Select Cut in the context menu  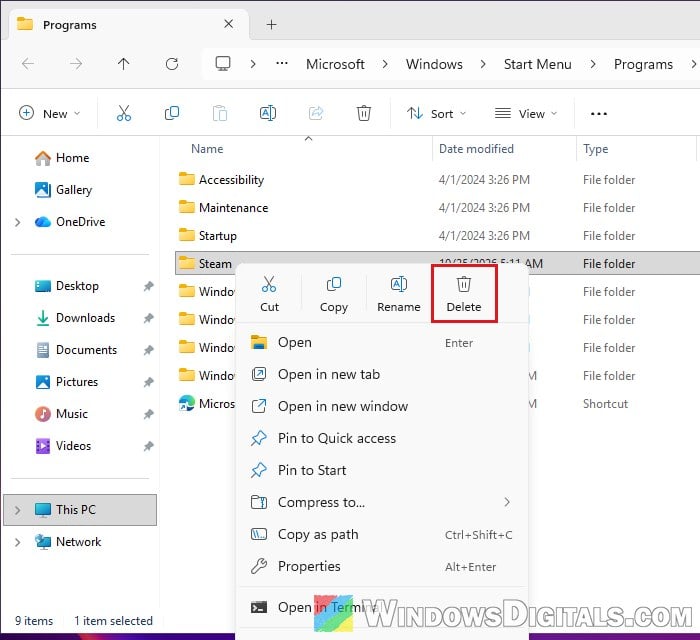(269, 294)
